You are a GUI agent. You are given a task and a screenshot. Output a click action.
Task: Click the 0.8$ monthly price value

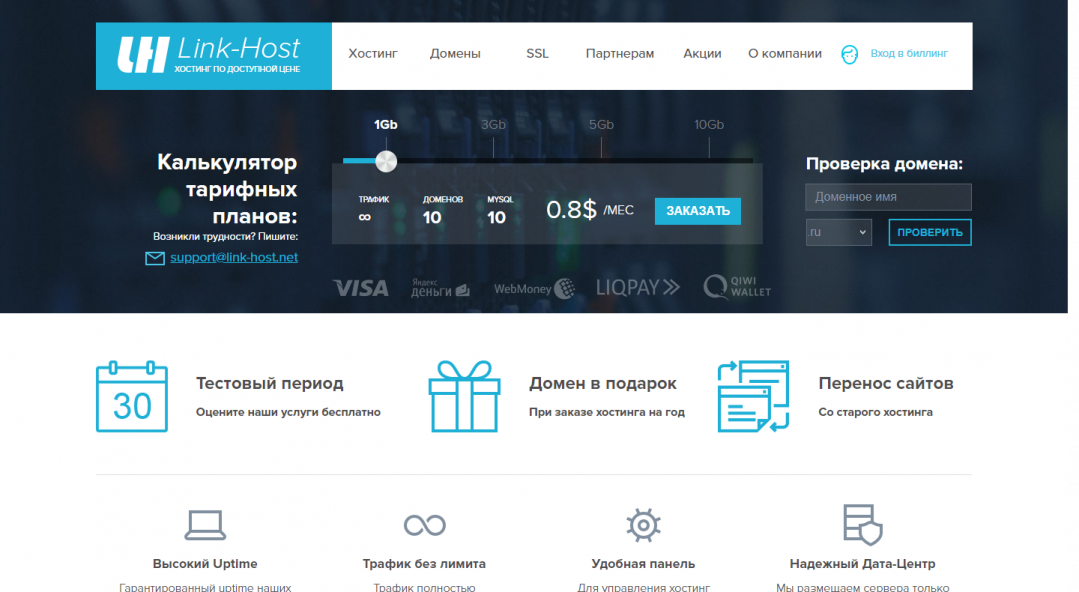pyautogui.click(x=571, y=209)
